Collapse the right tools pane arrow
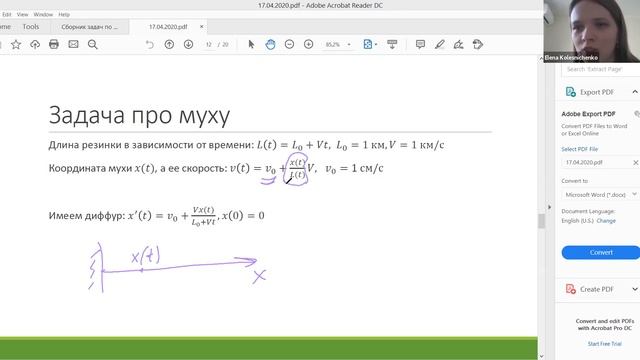Screen dimensions: 640x360 [549, 207]
